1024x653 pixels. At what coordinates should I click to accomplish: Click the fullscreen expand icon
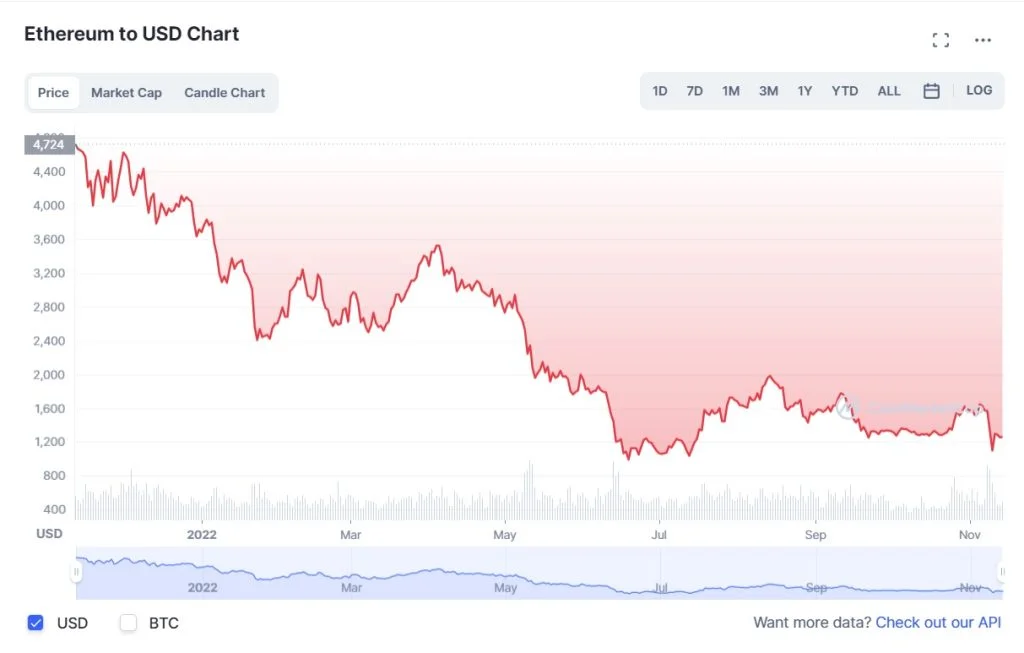pos(940,40)
